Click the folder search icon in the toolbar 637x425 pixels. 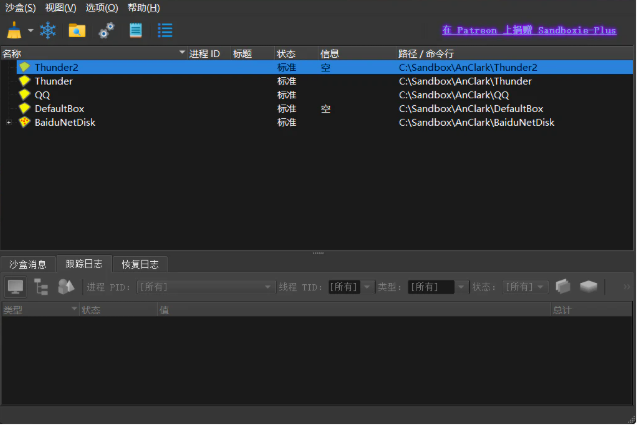77,30
